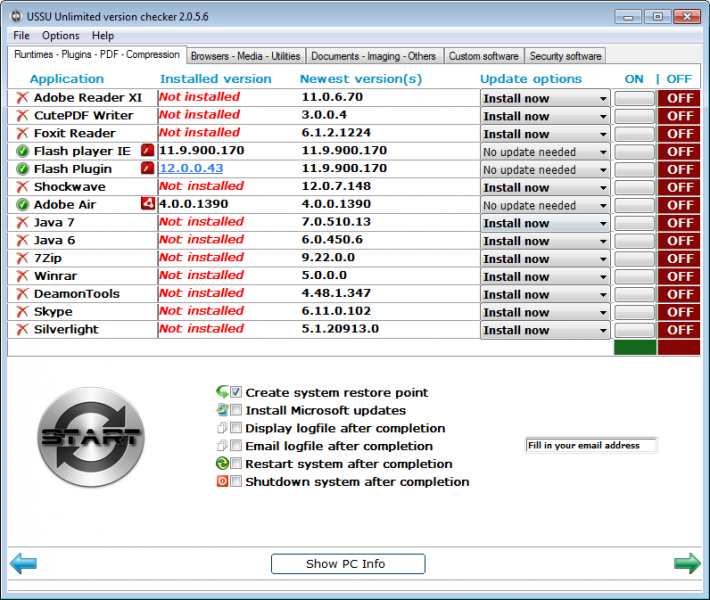The image size is (710, 600).
Task: Open the 12.0.0.43 Flash Plugin version link
Action: [191, 168]
